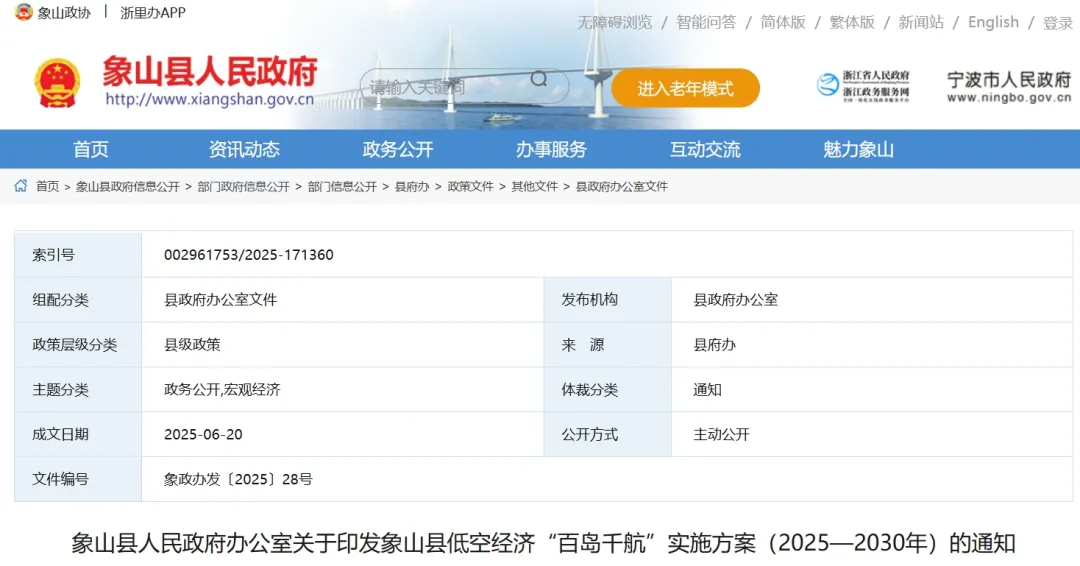Open 部门信息公开 breadcrumb
The height and width of the screenshot is (566, 1080).
point(342,187)
